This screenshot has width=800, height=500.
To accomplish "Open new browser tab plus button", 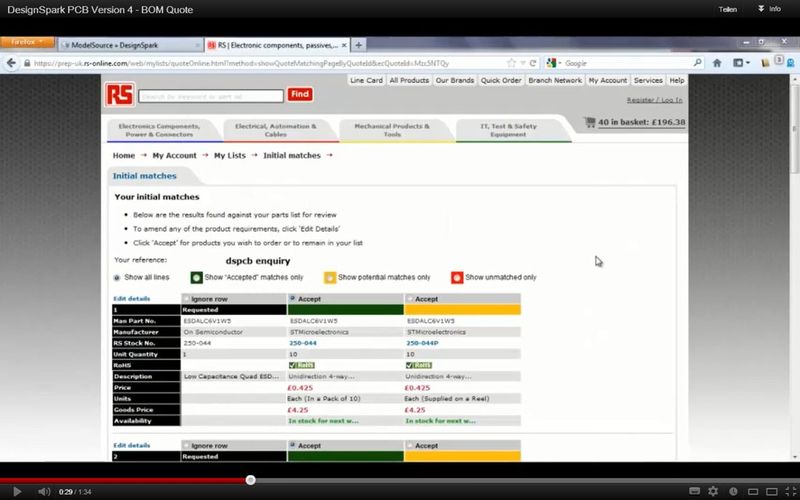I will [x=359, y=45].
